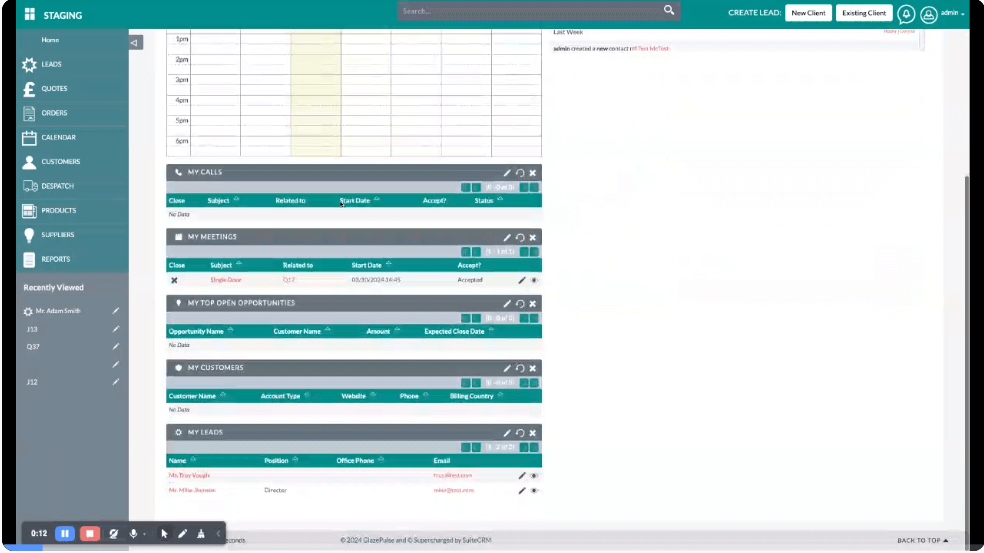Open the Leads module in sidebar
This screenshot has height=553, width=984.
pos(50,64)
